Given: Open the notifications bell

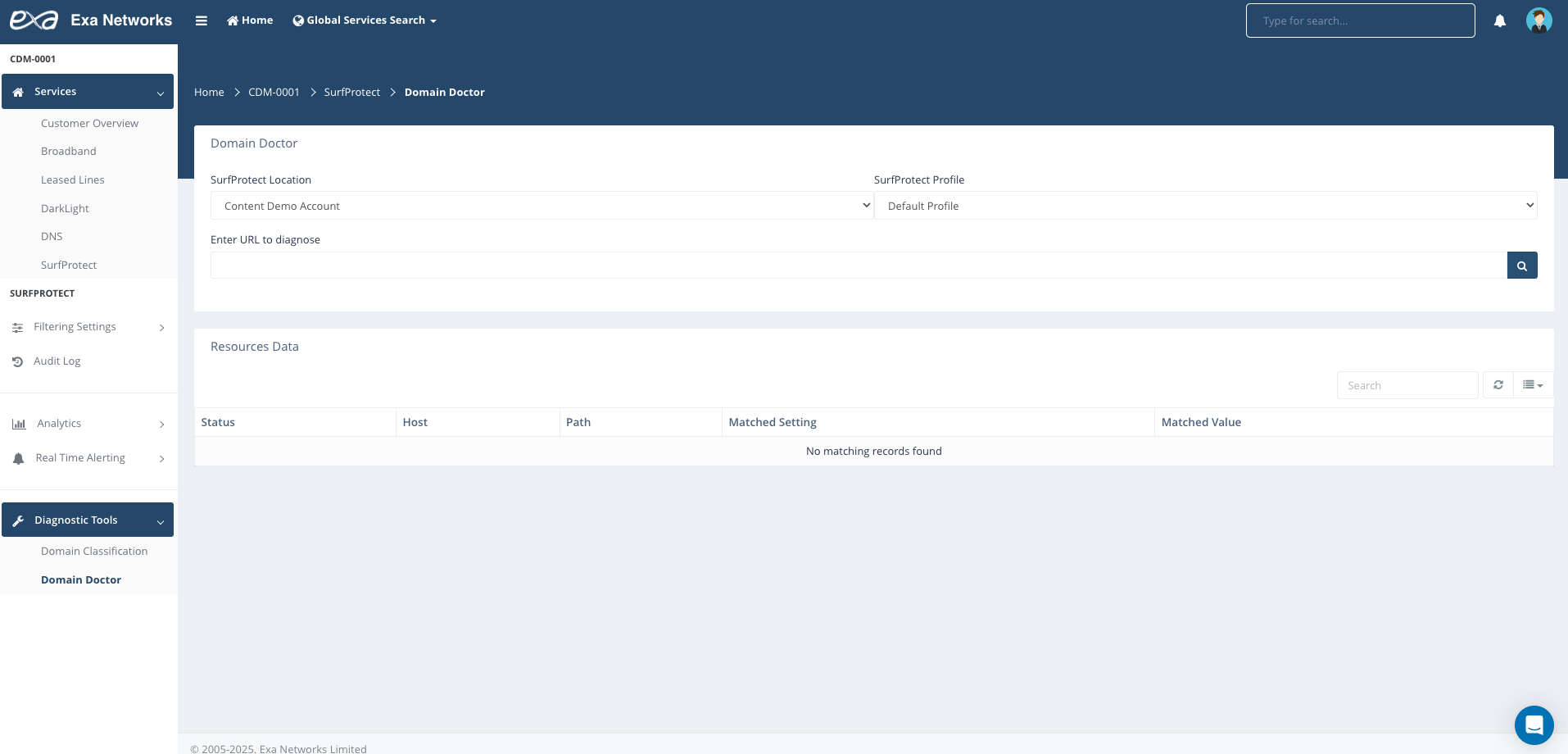Looking at the screenshot, I should 1499,21.
